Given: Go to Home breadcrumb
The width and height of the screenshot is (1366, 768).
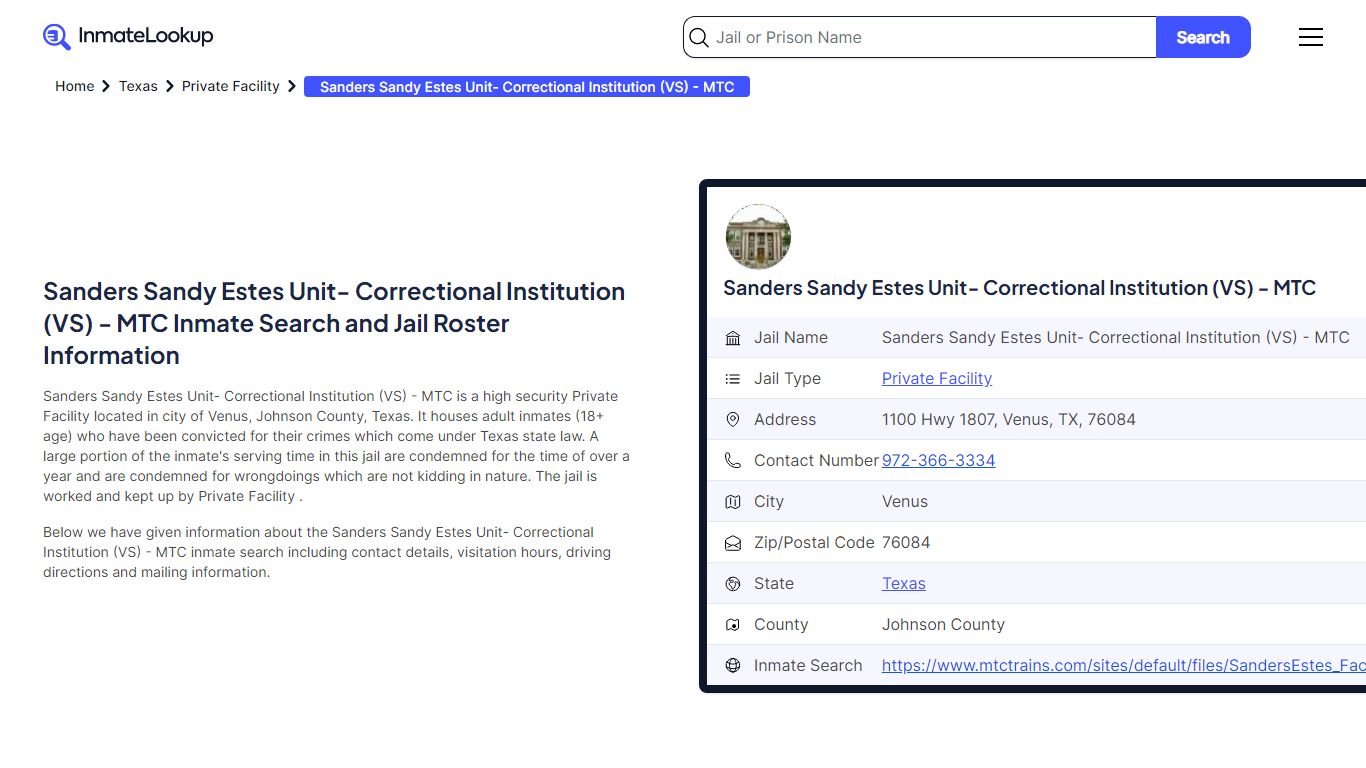Looking at the screenshot, I should 75,87.
